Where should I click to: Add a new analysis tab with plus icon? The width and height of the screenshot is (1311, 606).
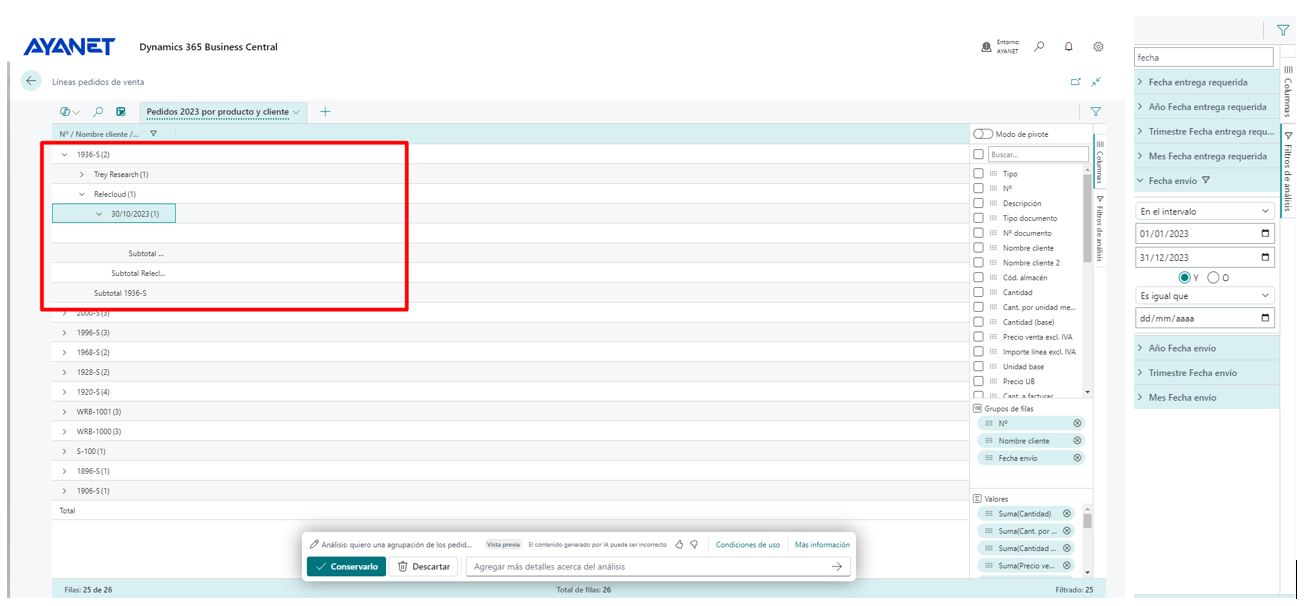point(325,112)
